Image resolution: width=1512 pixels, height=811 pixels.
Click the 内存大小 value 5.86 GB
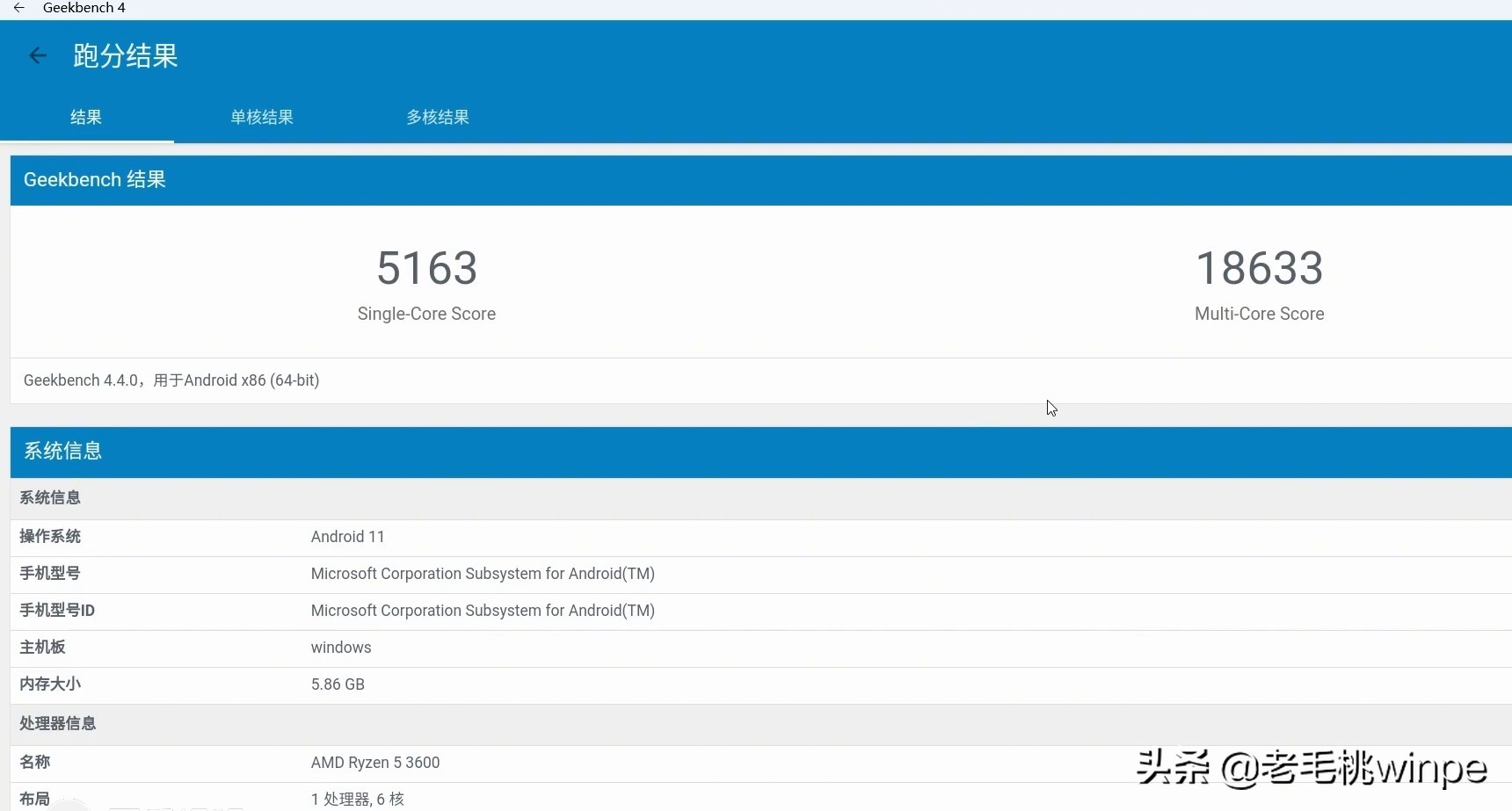tap(338, 684)
